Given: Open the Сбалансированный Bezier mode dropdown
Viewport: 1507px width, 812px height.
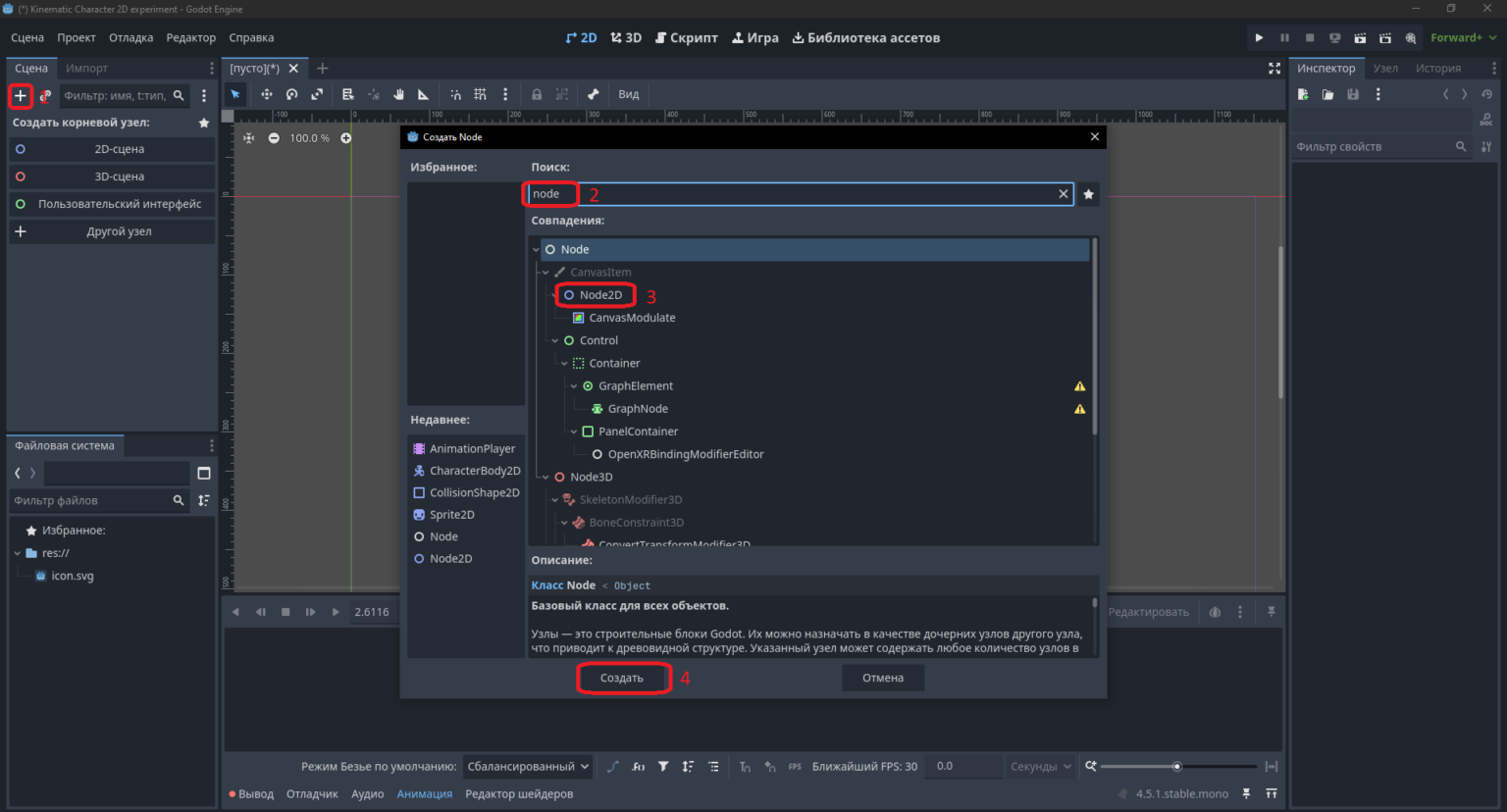Looking at the screenshot, I should click(x=528, y=767).
